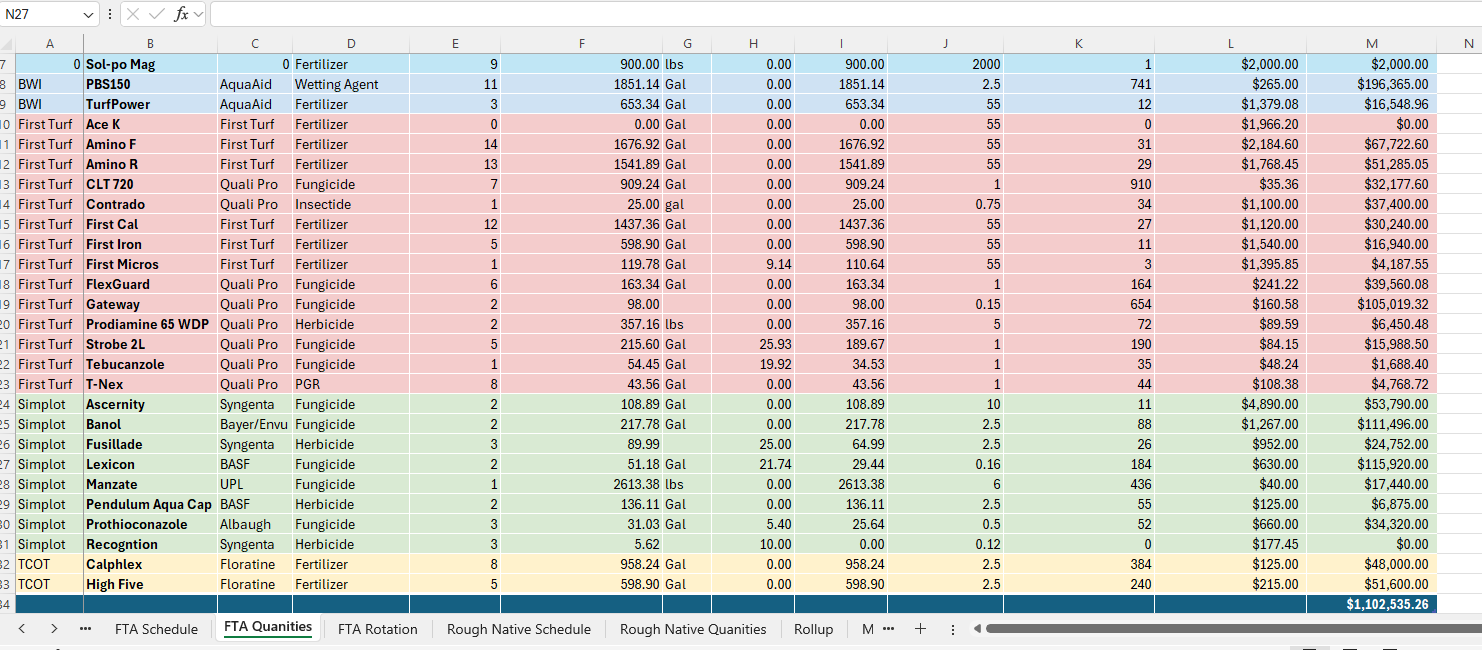Screen dimensions: 1482x650
Task: Select column F header
Action: [x=581, y=44]
